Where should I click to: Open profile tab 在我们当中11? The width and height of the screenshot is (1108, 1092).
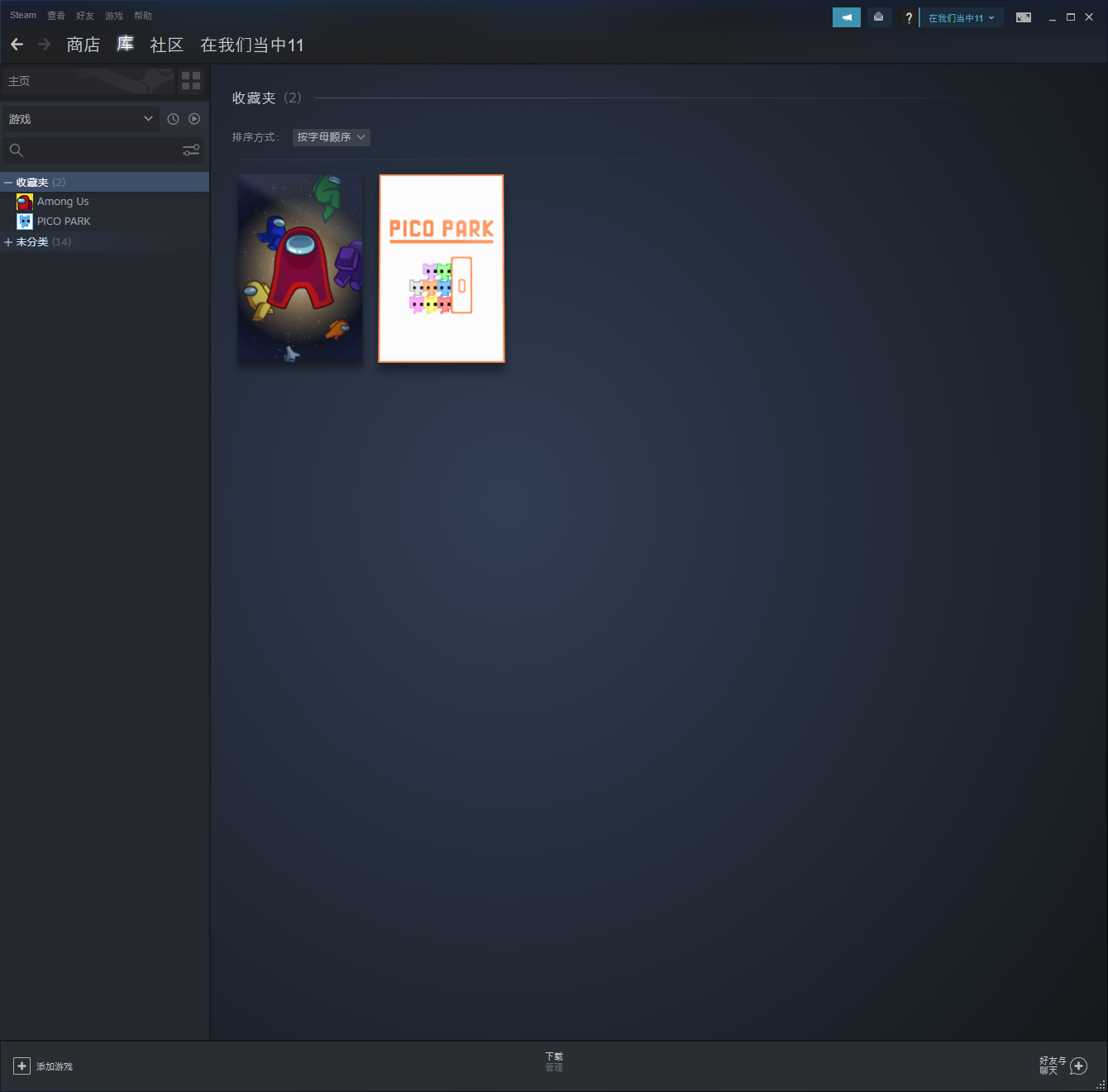[x=252, y=45]
